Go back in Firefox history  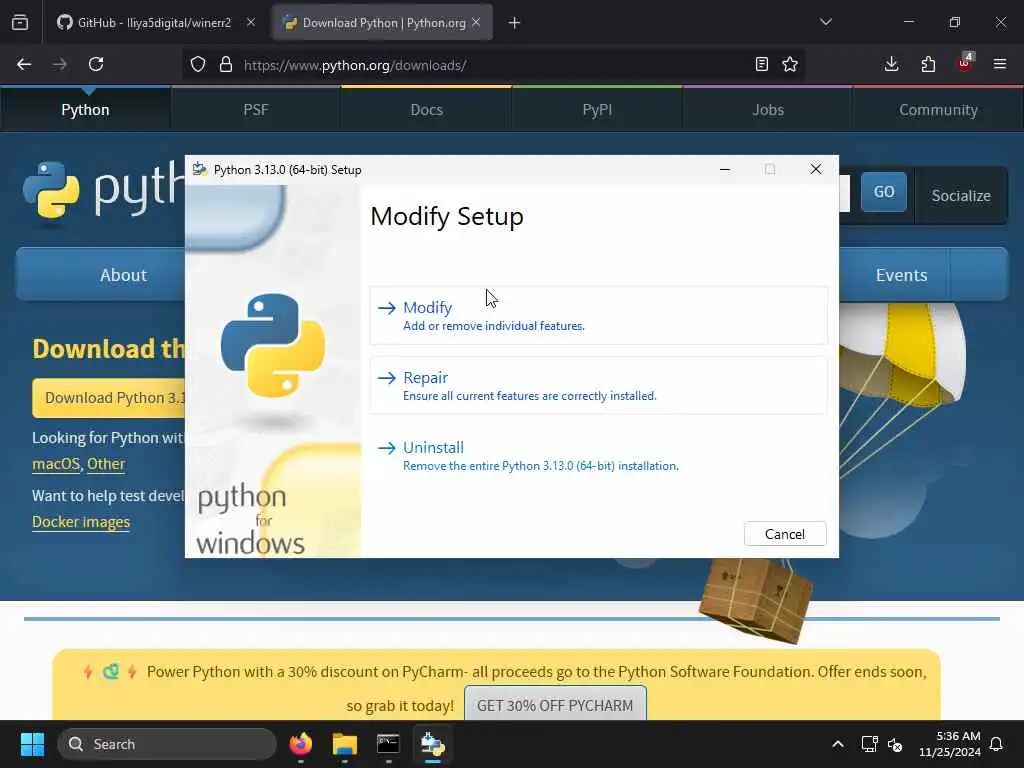(24, 64)
